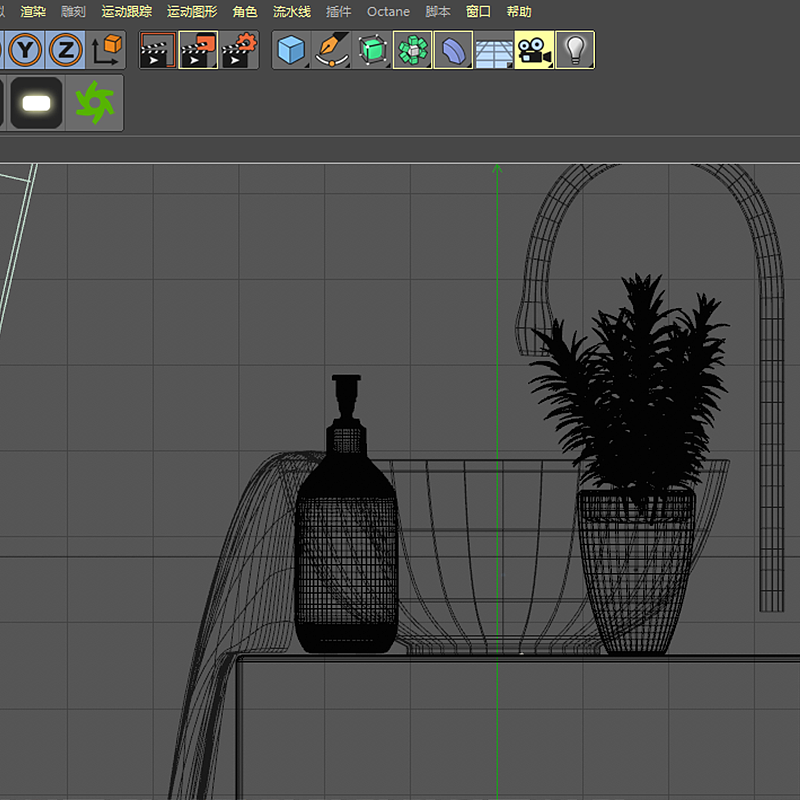The width and height of the screenshot is (800, 800).
Task: Open the 窗口 menu
Action: 478,11
